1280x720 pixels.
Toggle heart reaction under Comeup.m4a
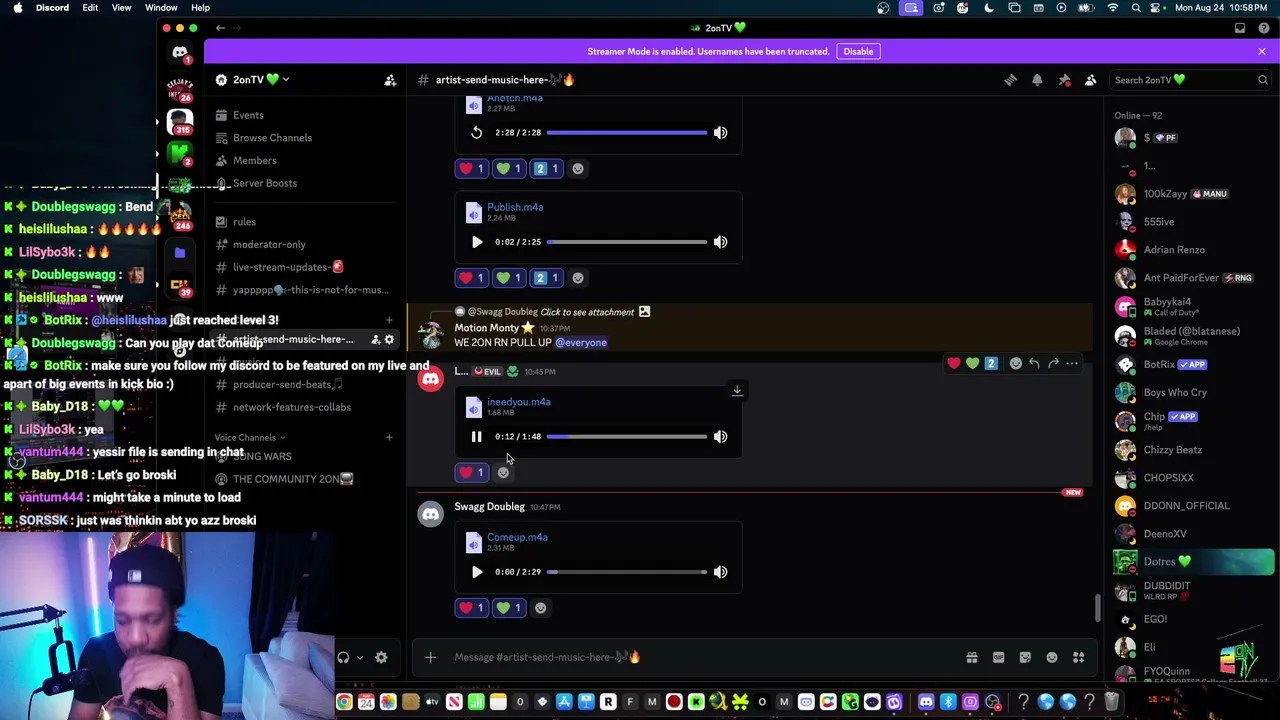click(472, 608)
